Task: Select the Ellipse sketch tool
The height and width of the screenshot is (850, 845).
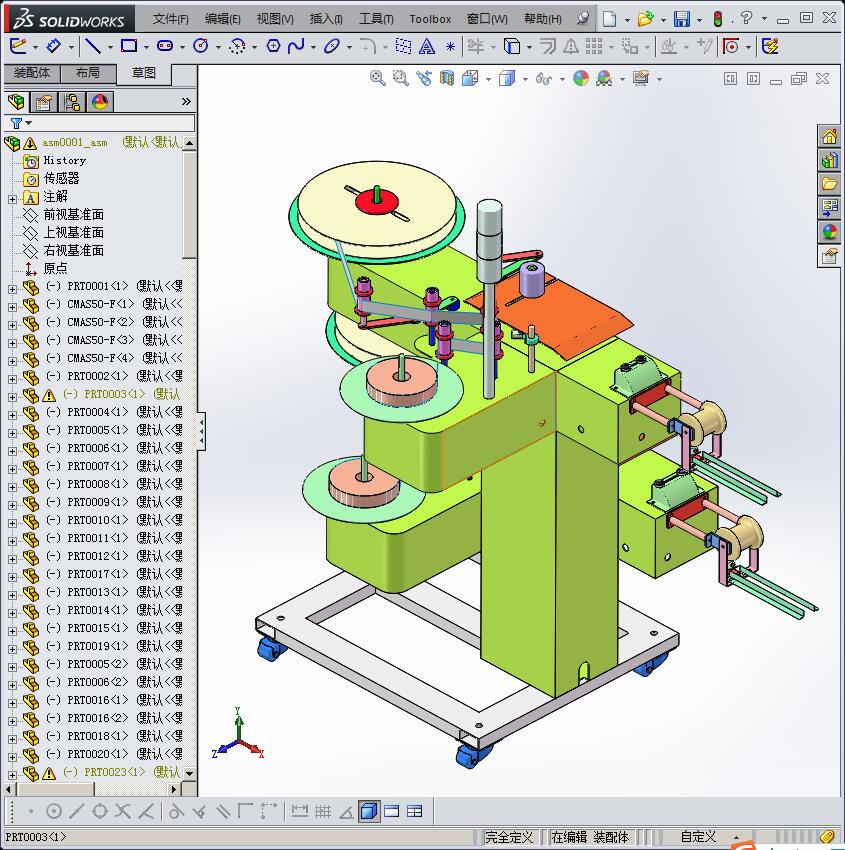Action: click(331, 46)
